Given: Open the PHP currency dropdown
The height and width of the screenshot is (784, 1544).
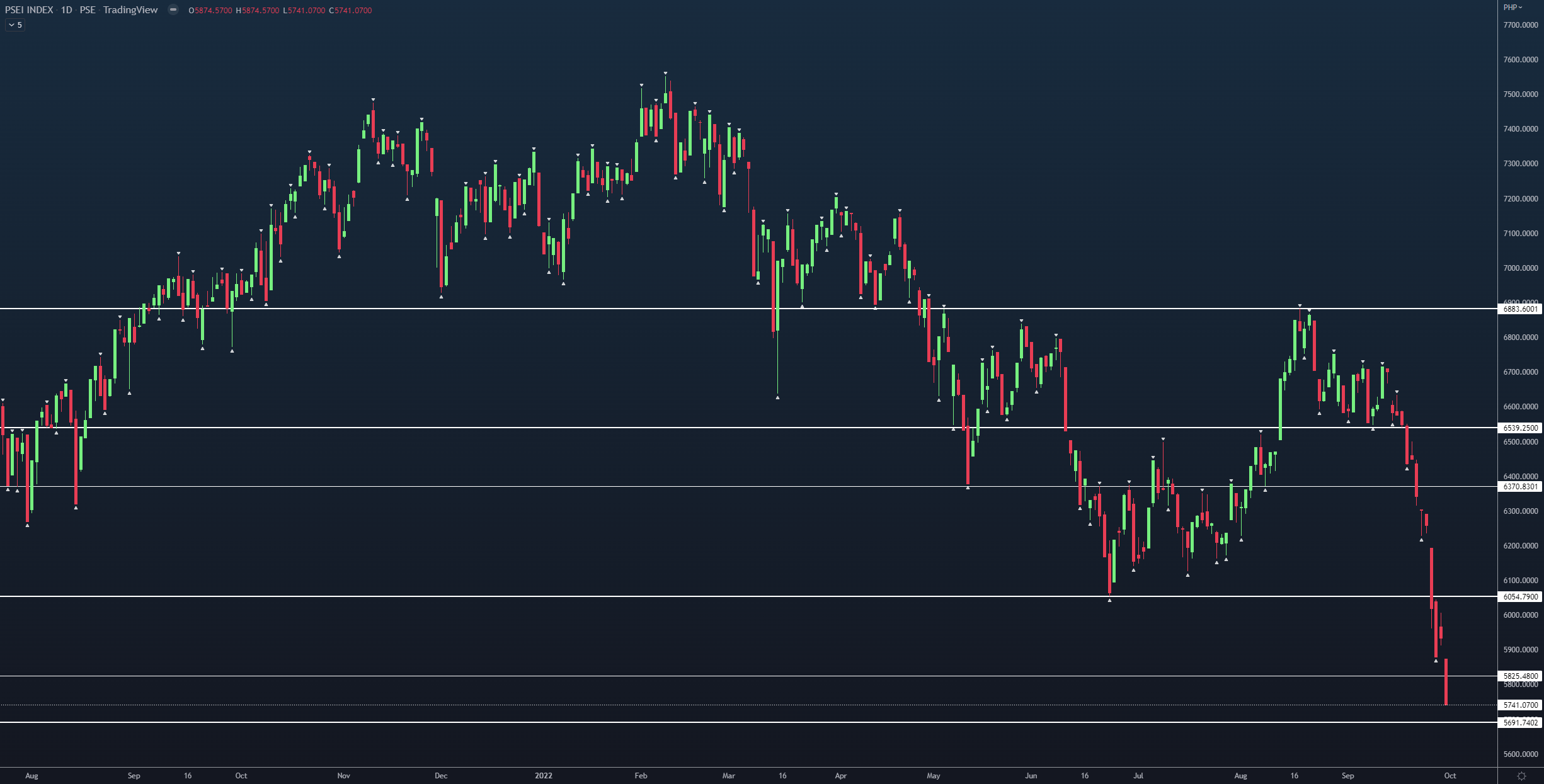Looking at the screenshot, I should point(1512,8).
